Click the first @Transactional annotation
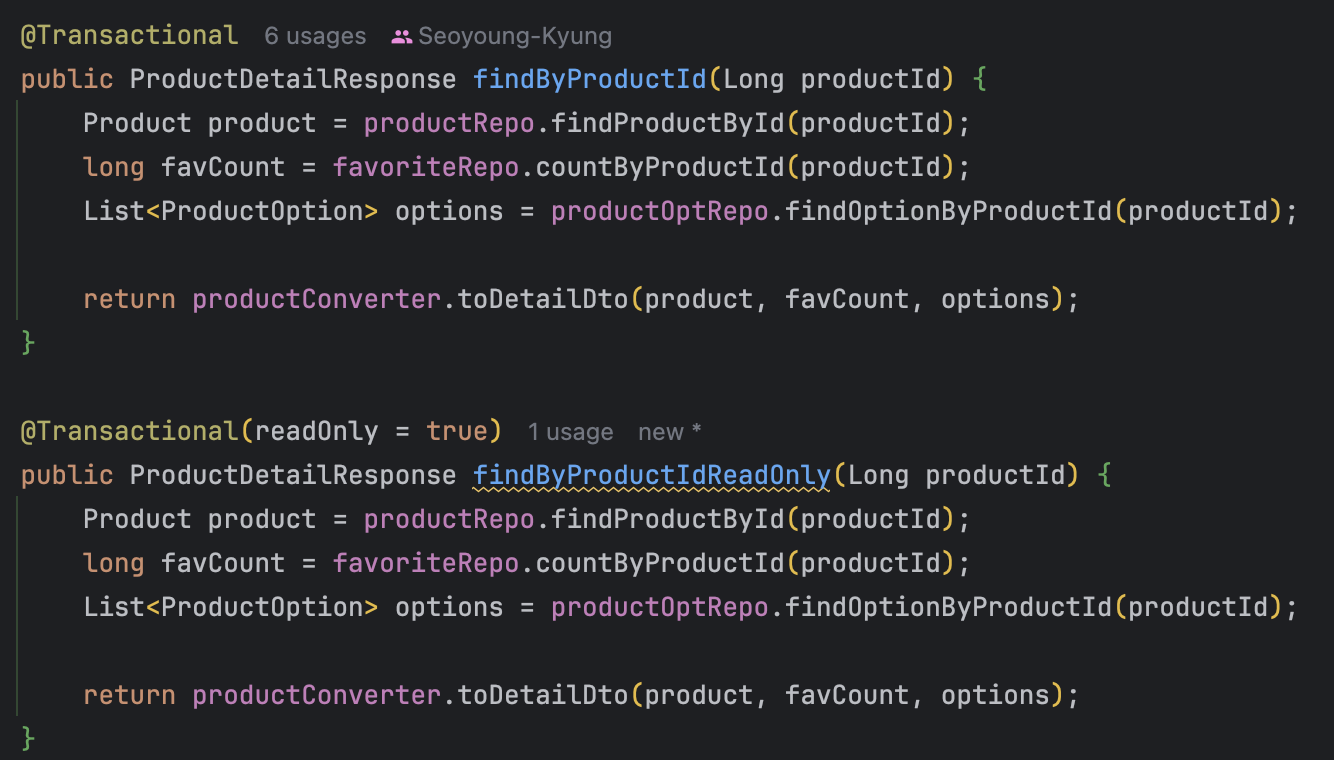This screenshot has width=1334, height=760. pos(130,36)
